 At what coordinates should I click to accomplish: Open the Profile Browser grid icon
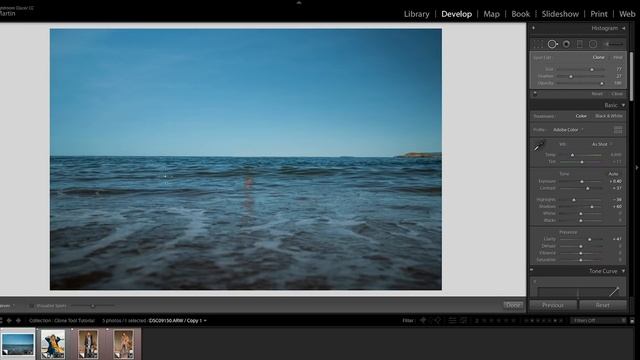pyautogui.click(x=618, y=130)
